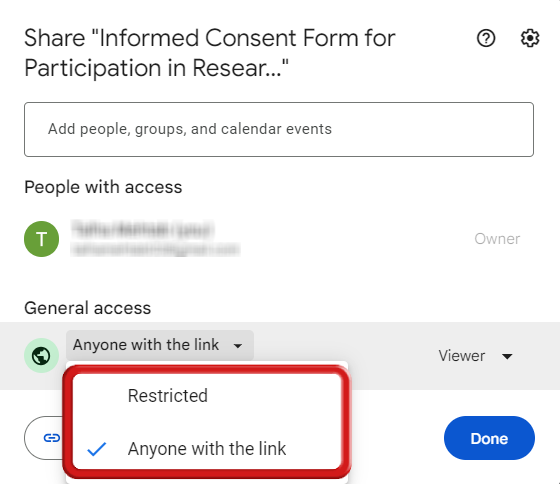This screenshot has width=560, height=484.
Task: Focus the Add people, groups, calendar events field
Action: [x=279, y=129]
